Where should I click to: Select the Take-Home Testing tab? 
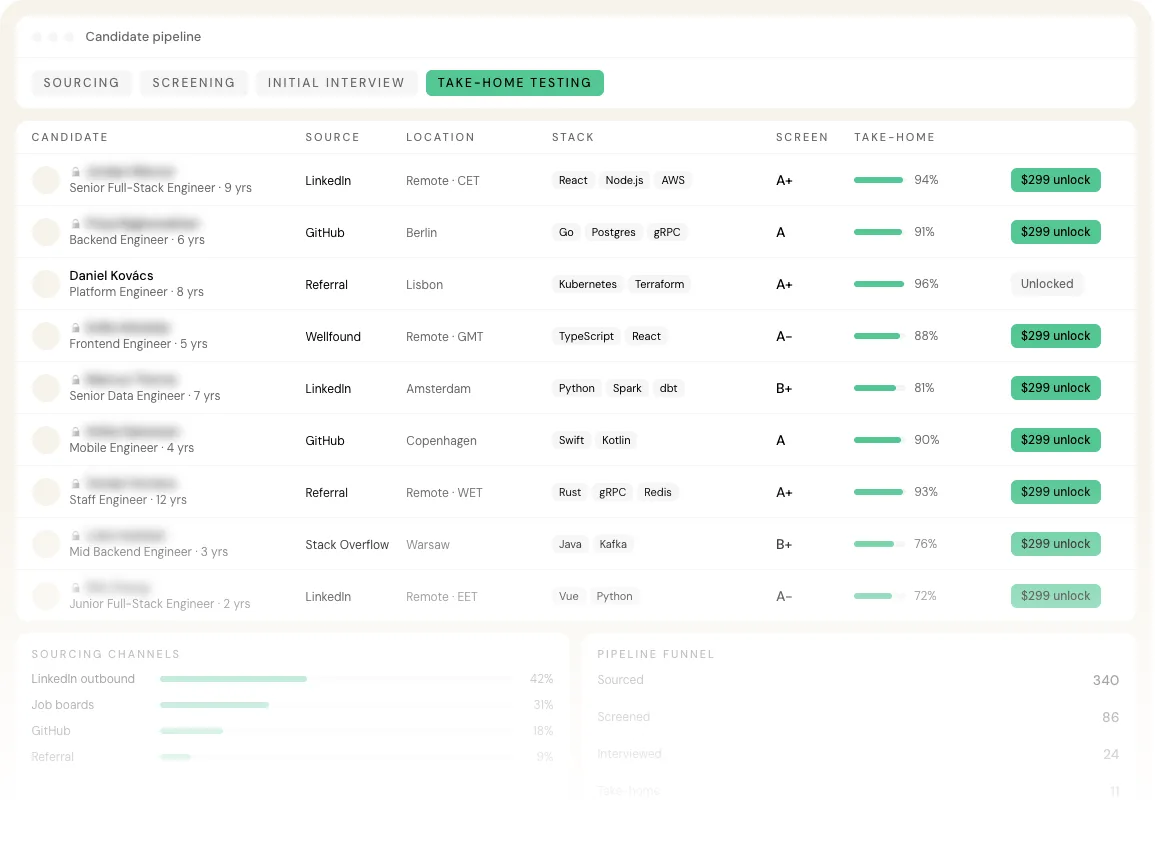tap(514, 82)
